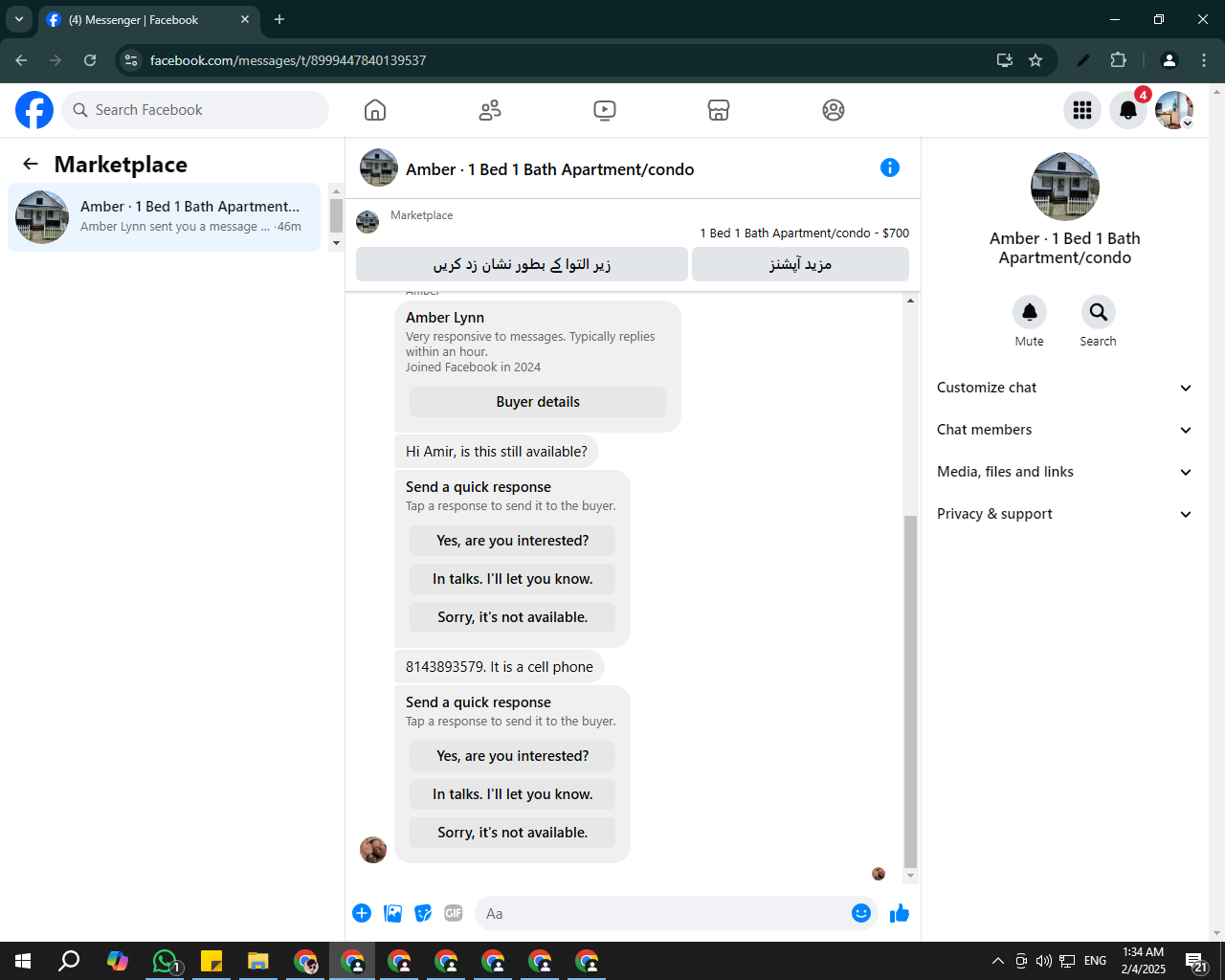Open the browser Extensions puzzle icon
This screenshot has height=980, width=1225.
pos(1118,60)
